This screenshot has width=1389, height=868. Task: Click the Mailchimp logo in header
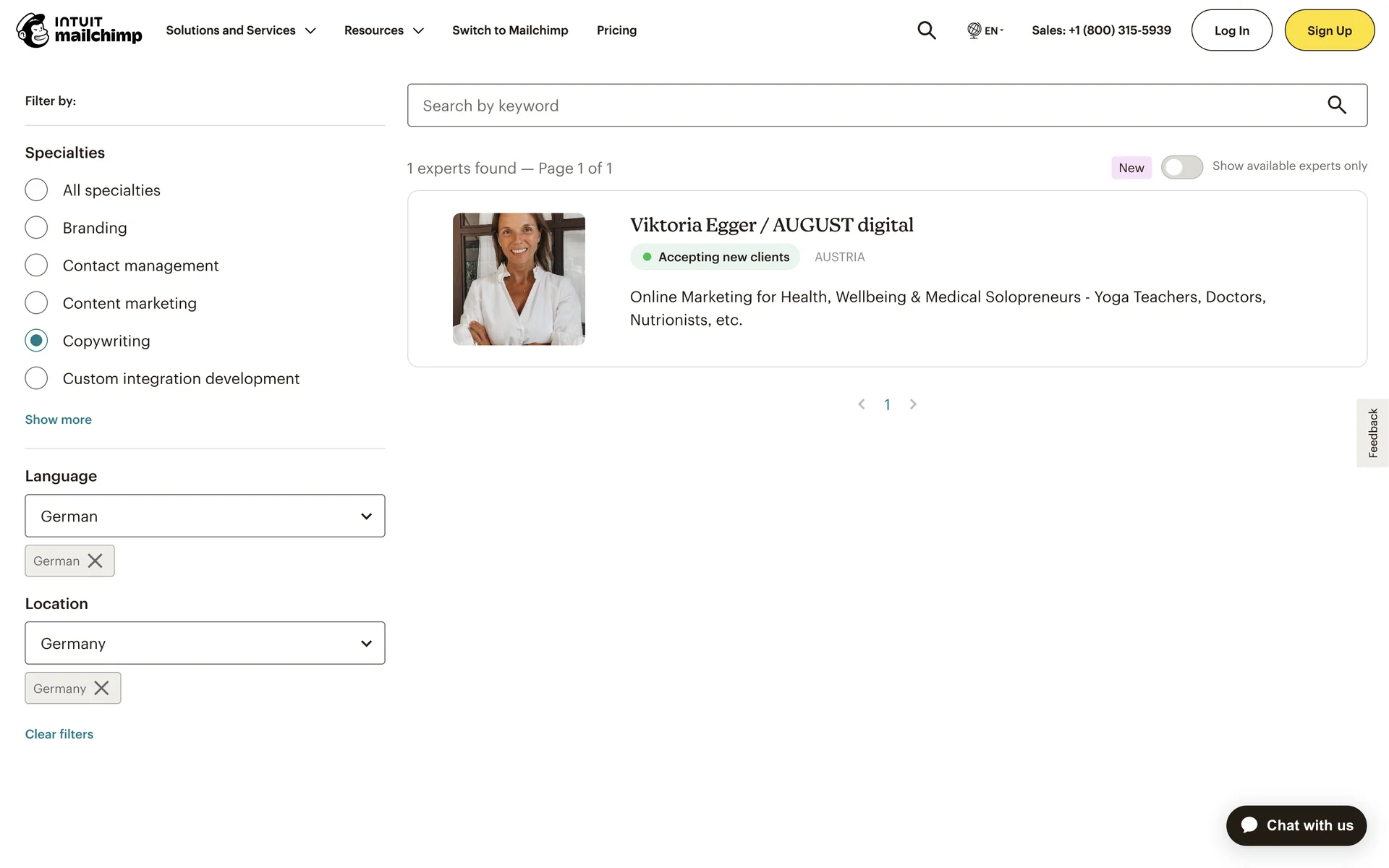(x=79, y=30)
